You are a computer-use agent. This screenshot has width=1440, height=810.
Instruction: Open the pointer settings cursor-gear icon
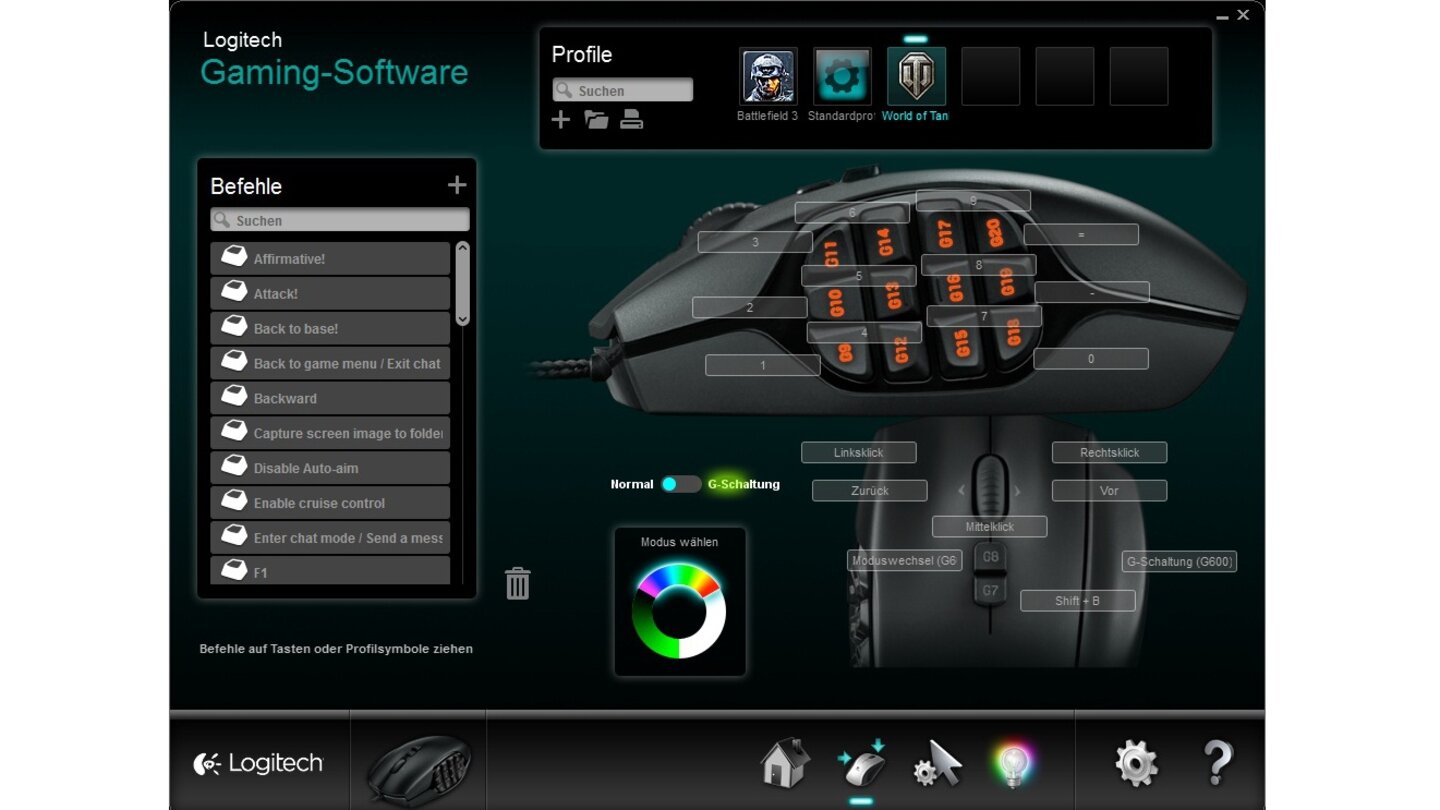pyautogui.click(x=937, y=763)
